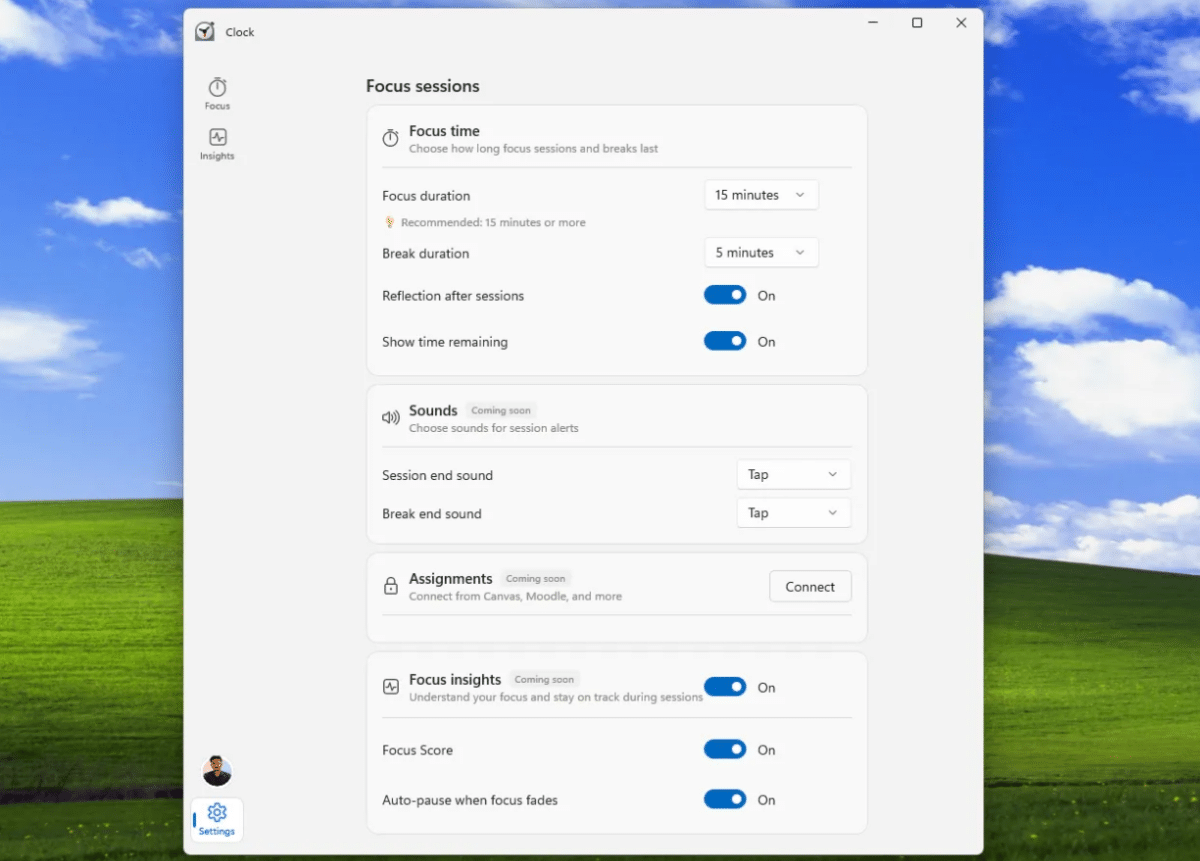This screenshot has width=1200, height=861.
Task: Click the Break duration label
Action: 425,254
